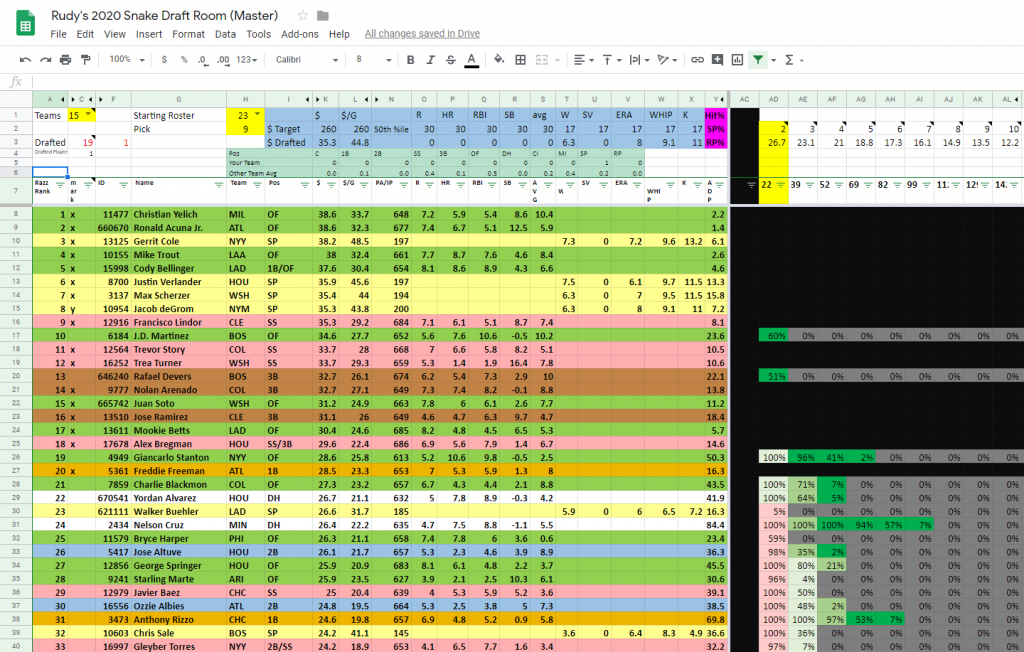Choose fill color with paint bucket
This screenshot has width=1024, height=652.
[499, 59]
